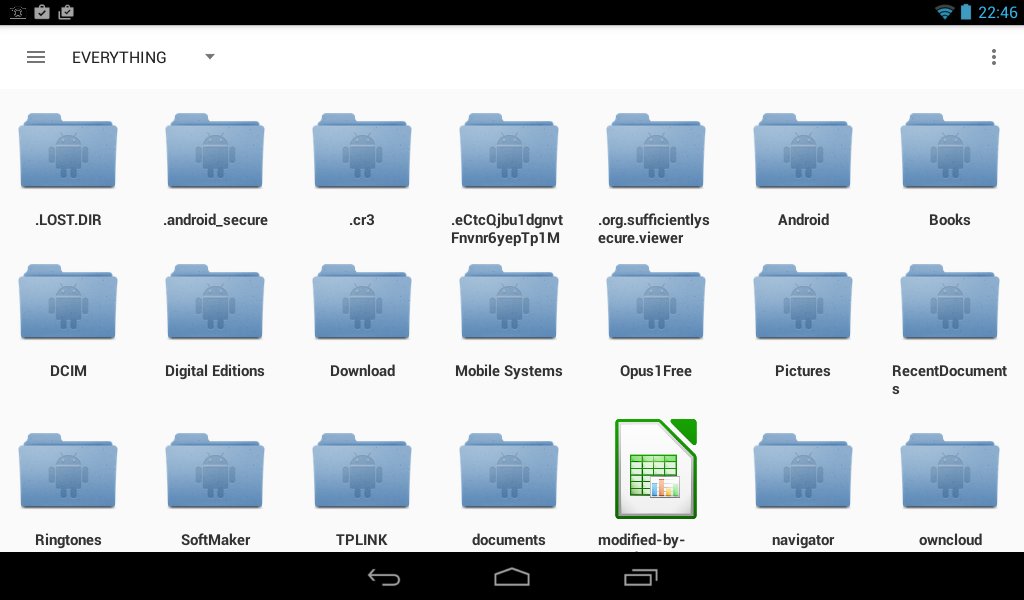This screenshot has width=1024, height=600.
Task: Click the .LOST.DIR folder name label
Action: (68, 220)
